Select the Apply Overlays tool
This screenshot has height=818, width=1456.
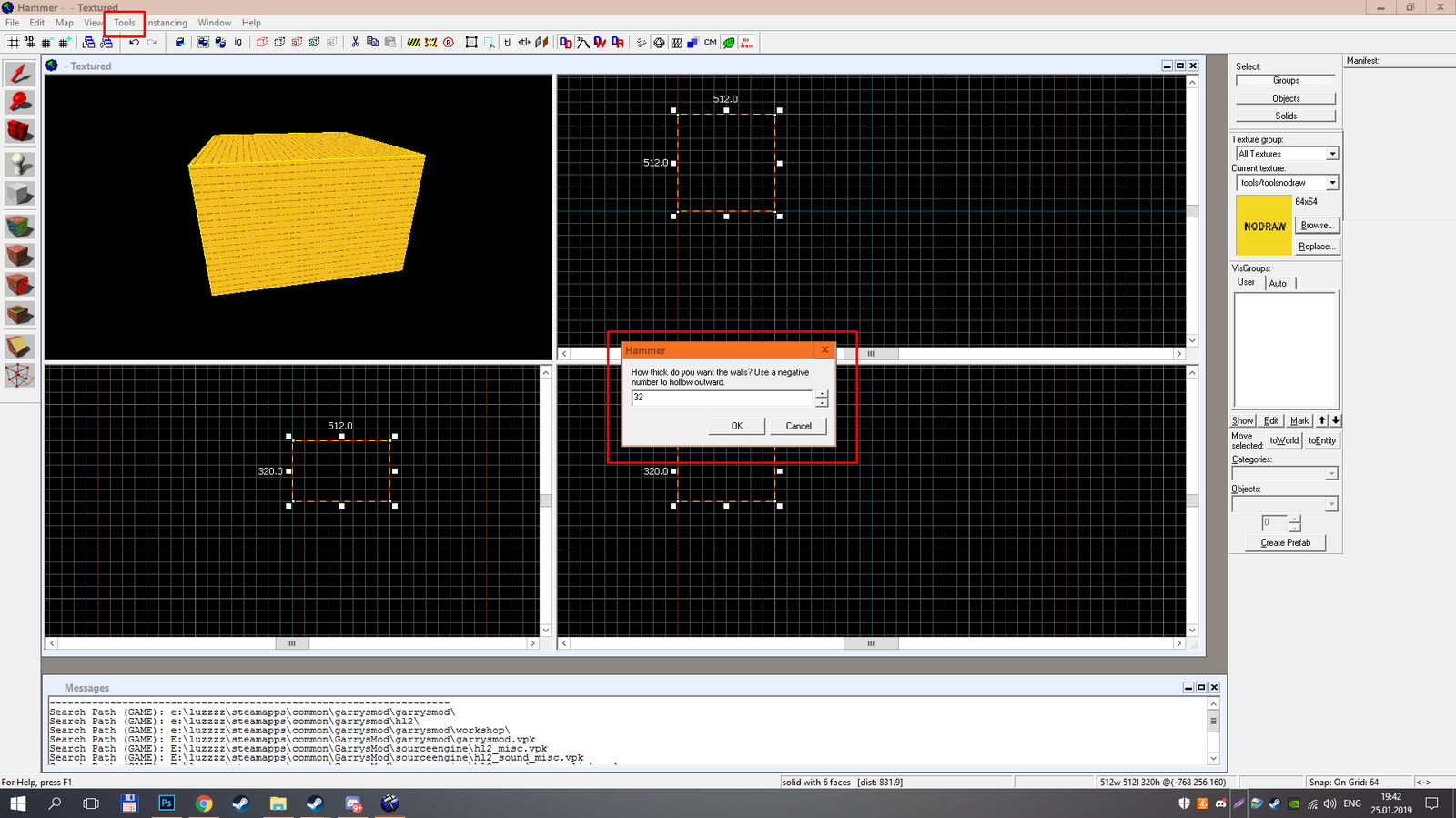(x=20, y=315)
